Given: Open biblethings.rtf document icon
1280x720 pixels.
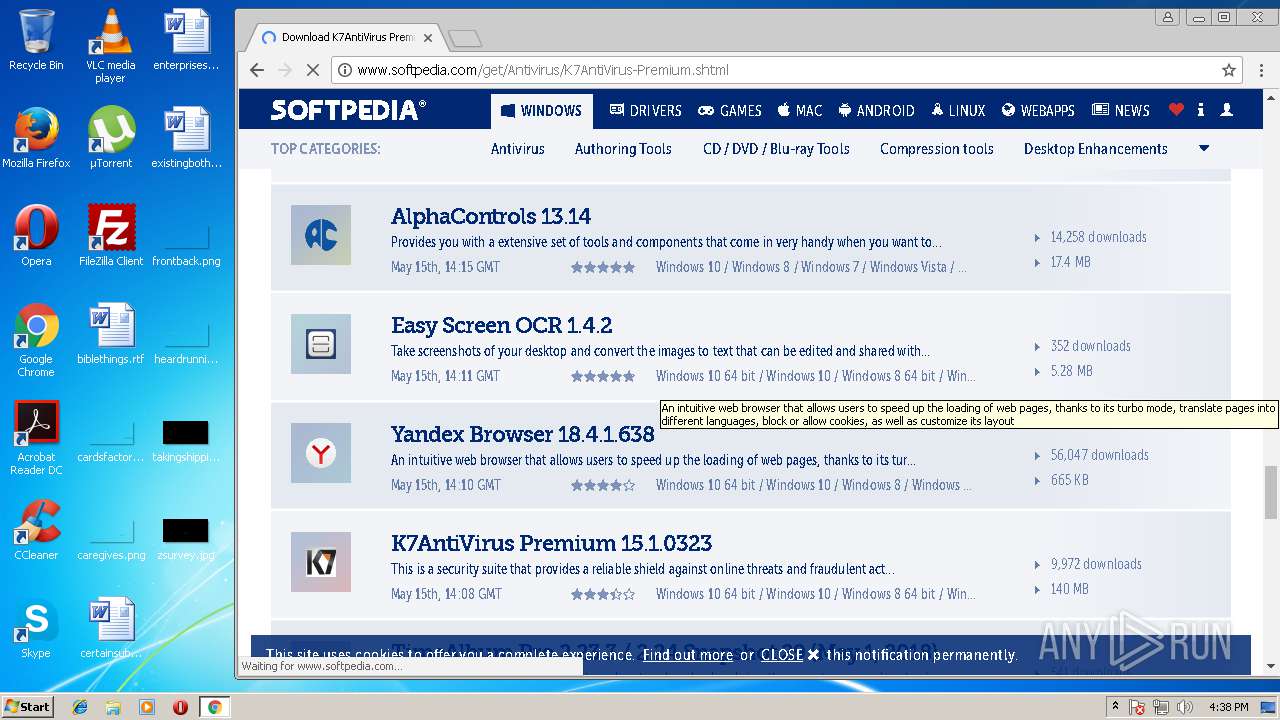Looking at the screenshot, I should 110,334.
